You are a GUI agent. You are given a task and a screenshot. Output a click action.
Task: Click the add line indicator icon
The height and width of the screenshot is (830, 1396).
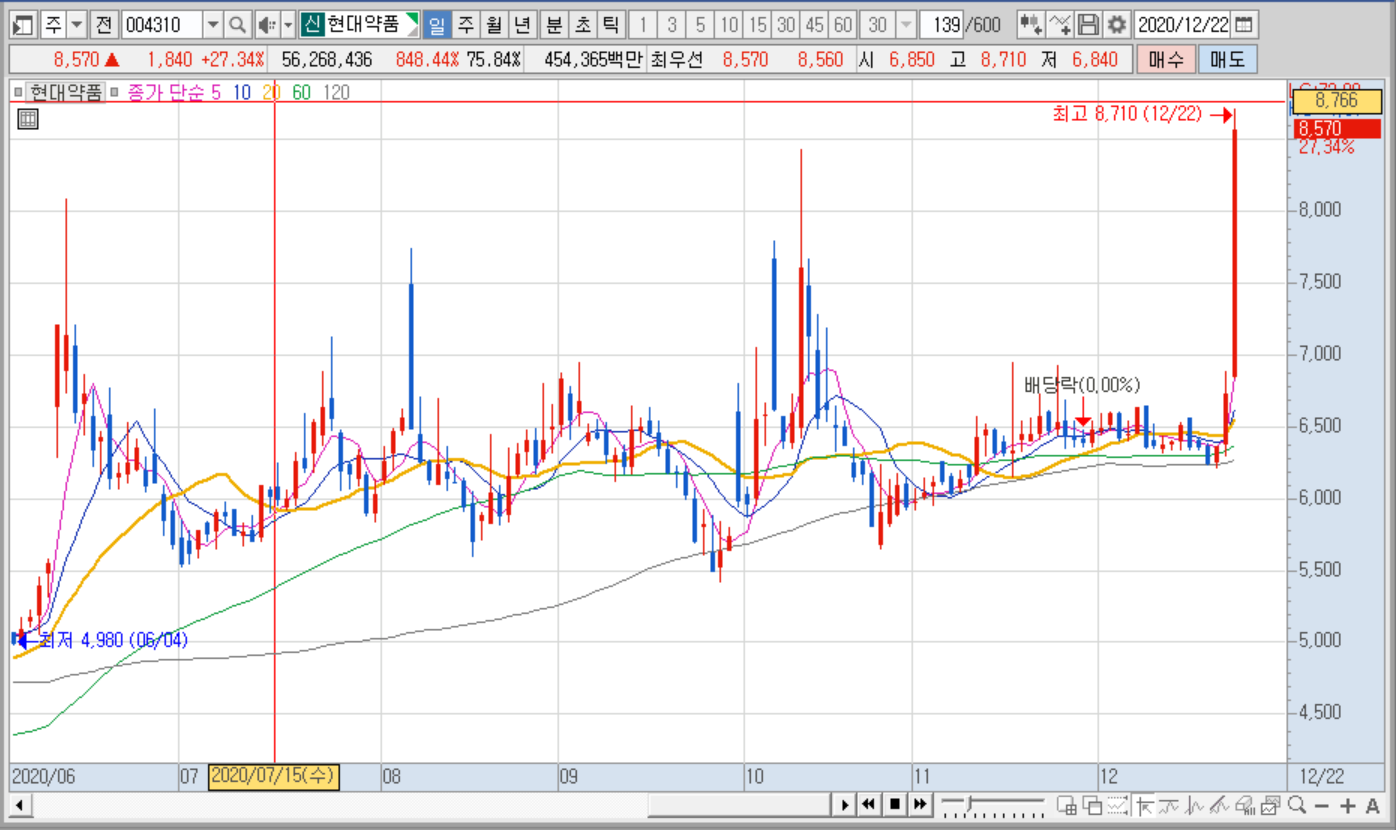1060,25
